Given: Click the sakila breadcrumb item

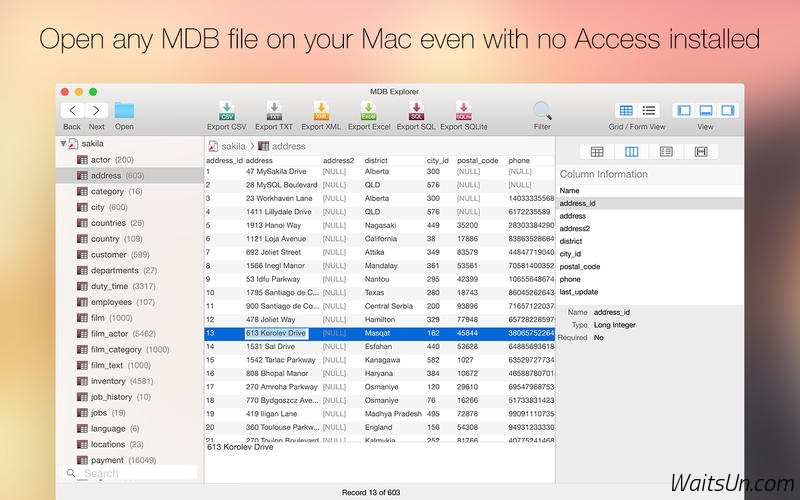Looking at the screenshot, I should (227, 146).
